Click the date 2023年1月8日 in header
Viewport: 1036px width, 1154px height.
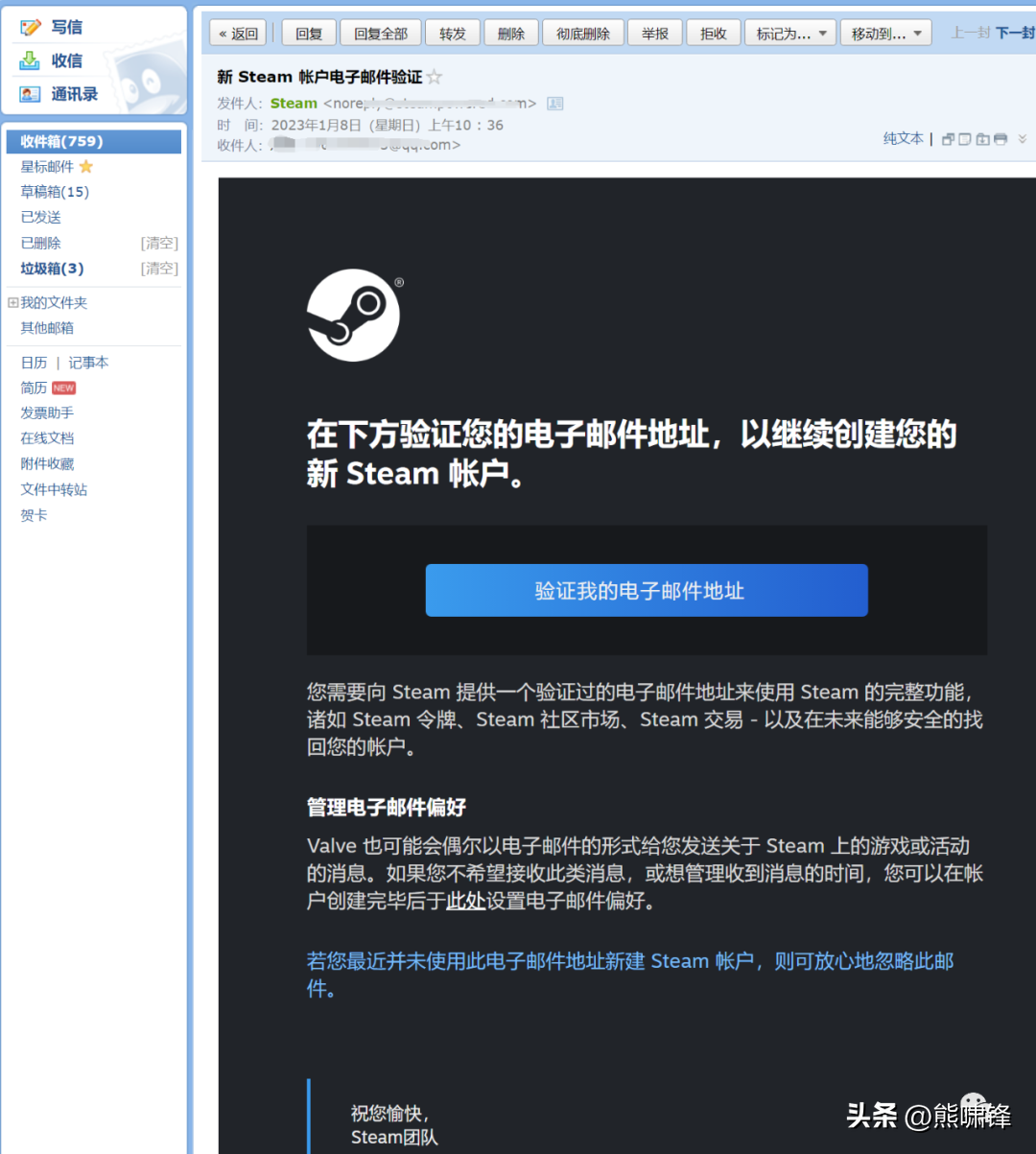(317, 126)
